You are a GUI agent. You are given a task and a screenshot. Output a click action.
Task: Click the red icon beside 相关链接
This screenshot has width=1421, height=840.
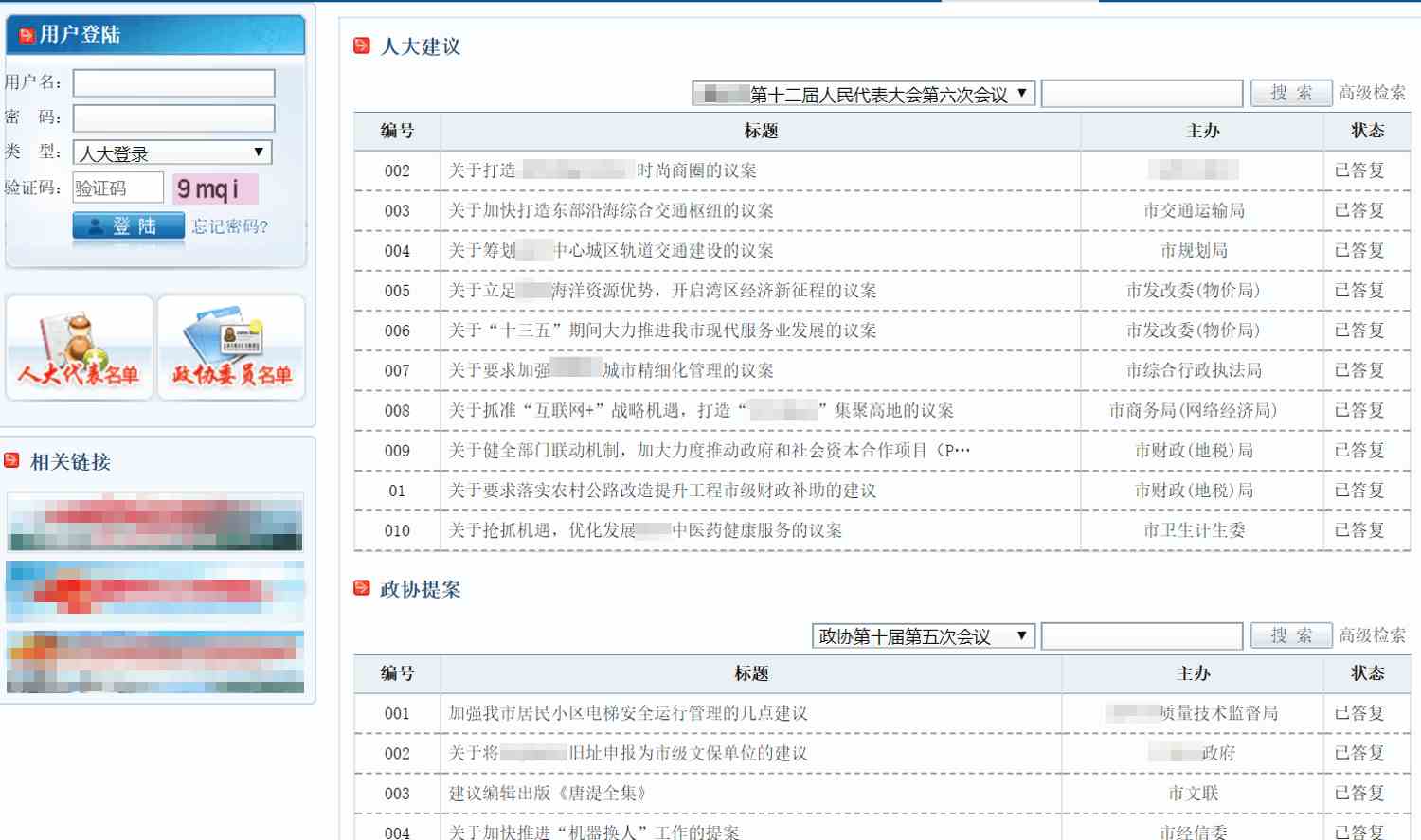pyautogui.click(x=12, y=460)
